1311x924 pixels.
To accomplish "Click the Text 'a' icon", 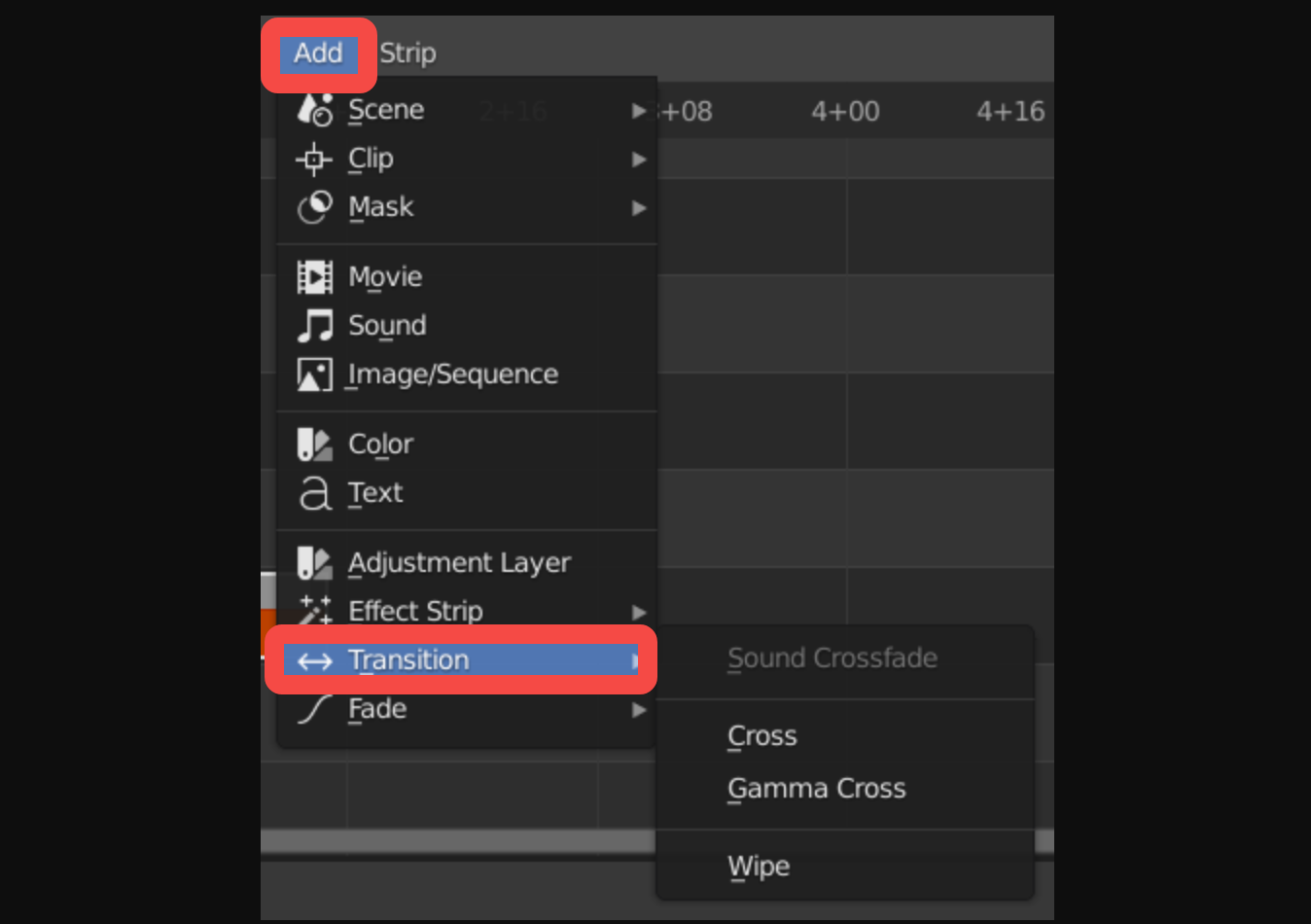I will click(x=313, y=492).
